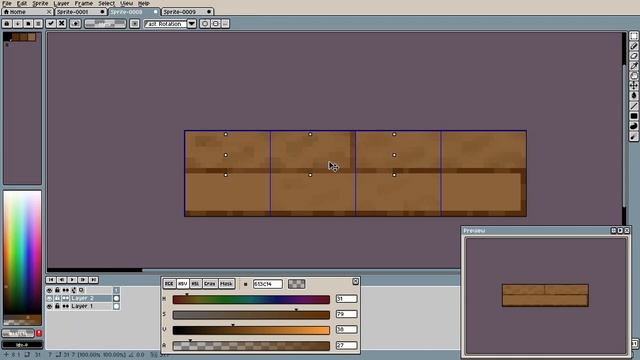Select the Eyedropper tool
Viewport: 640px width, 360px height.
tap(633, 66)
